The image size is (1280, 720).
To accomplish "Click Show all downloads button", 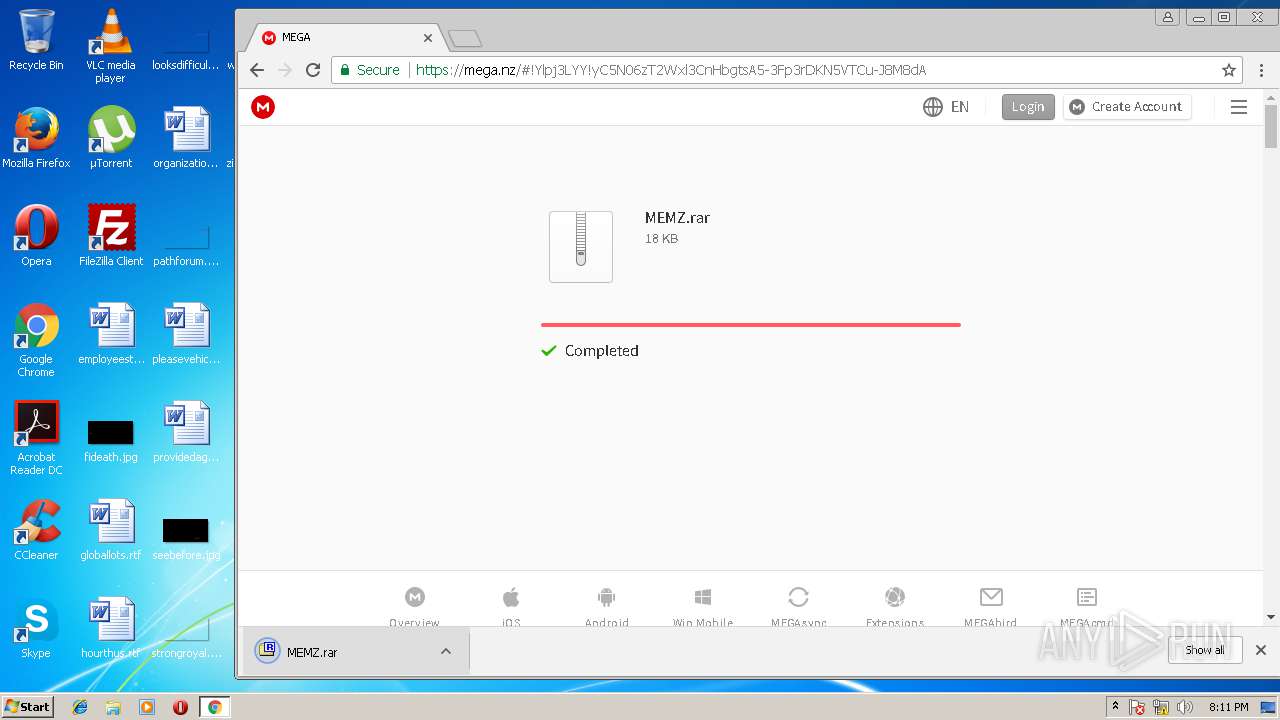I will [x=1205, y=650].
